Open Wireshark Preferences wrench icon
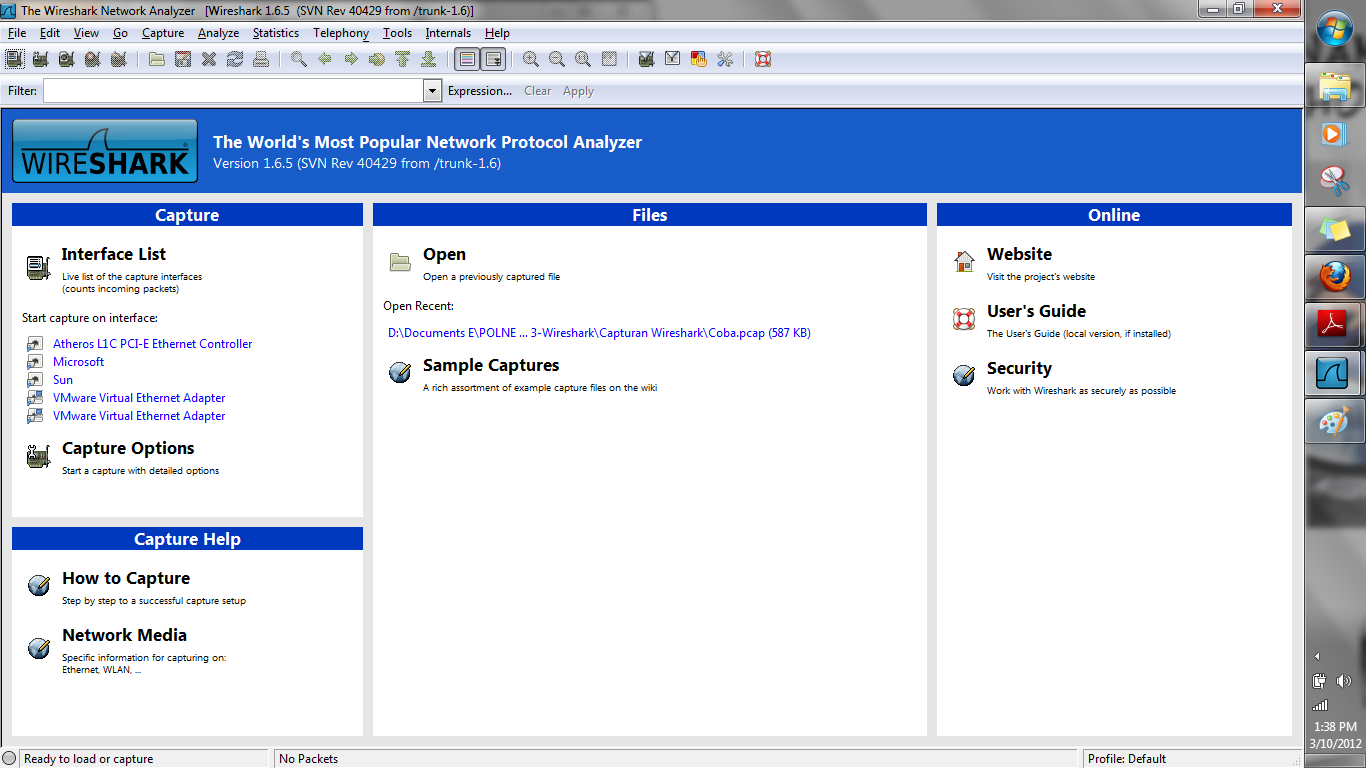Viewport: 1366px width, 768px height. tap(723, 59)
